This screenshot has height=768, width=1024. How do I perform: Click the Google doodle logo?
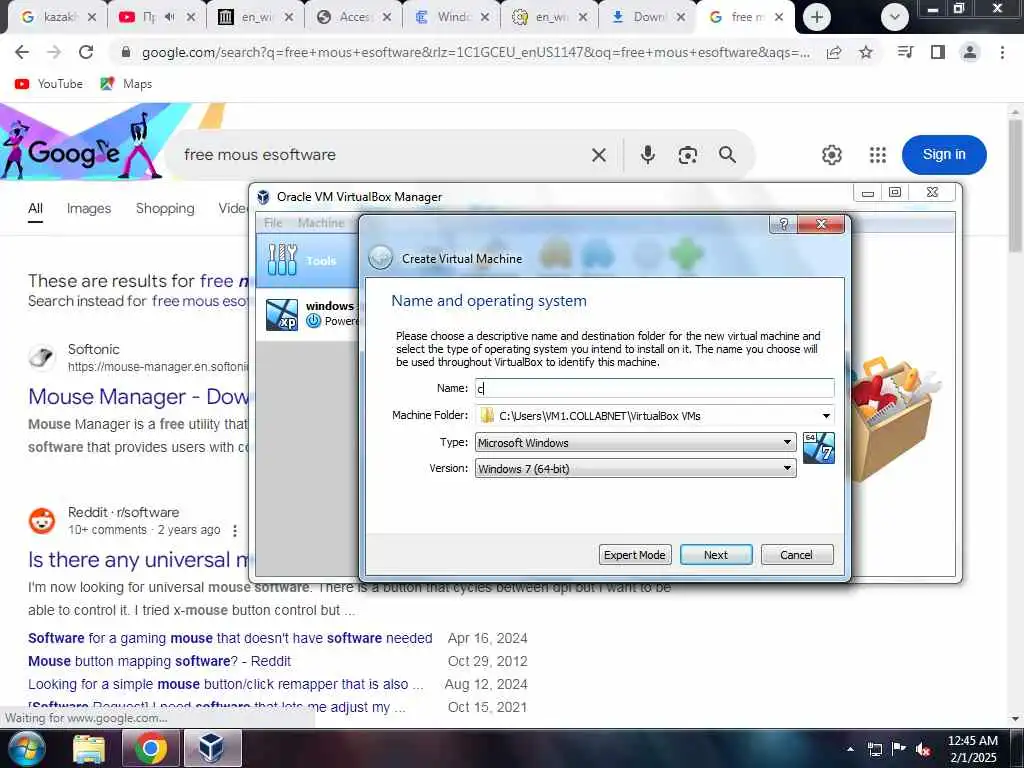click(x=80, y=144)
